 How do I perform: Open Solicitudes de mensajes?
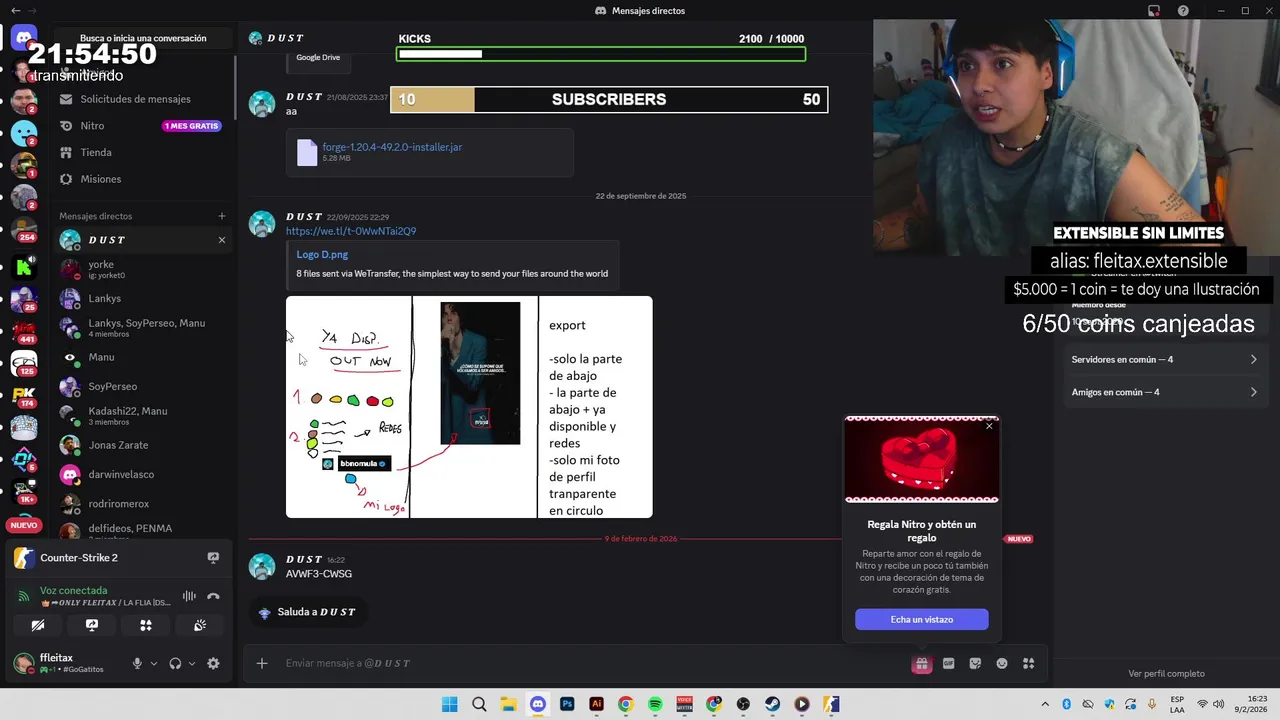point(142,99)
